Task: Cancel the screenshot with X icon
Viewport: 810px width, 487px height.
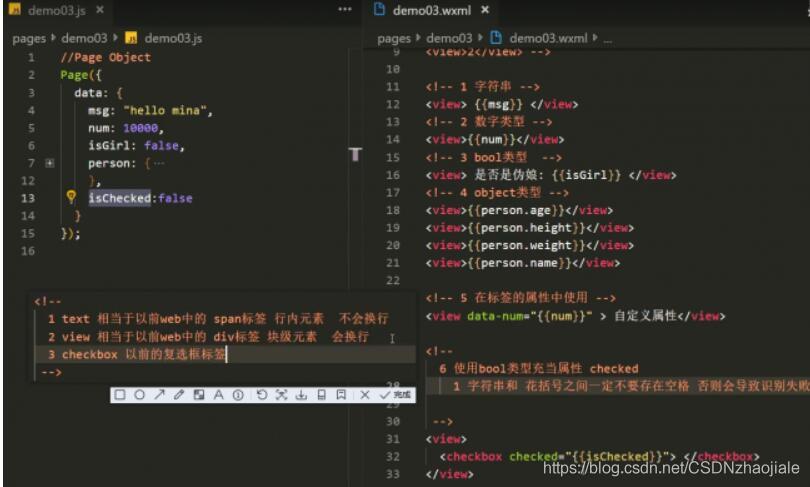Action: click(365, 395)
